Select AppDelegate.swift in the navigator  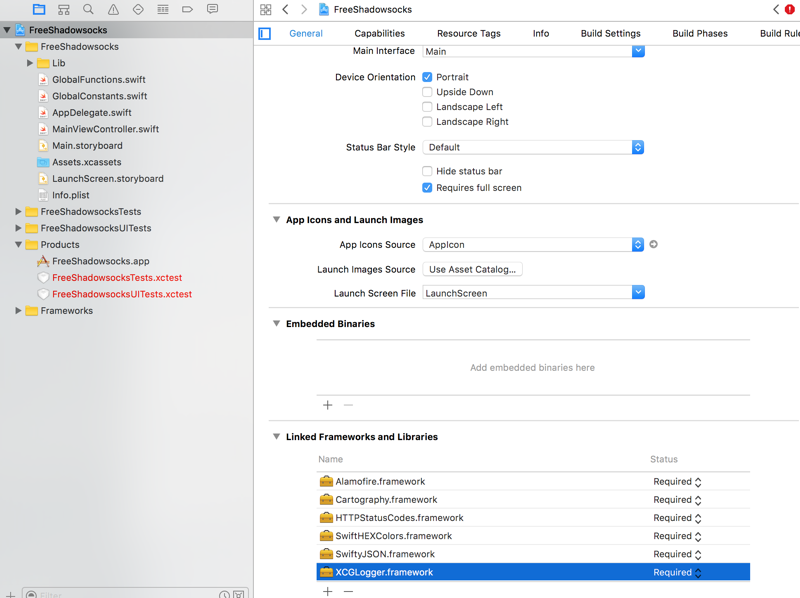coord(91,113)
